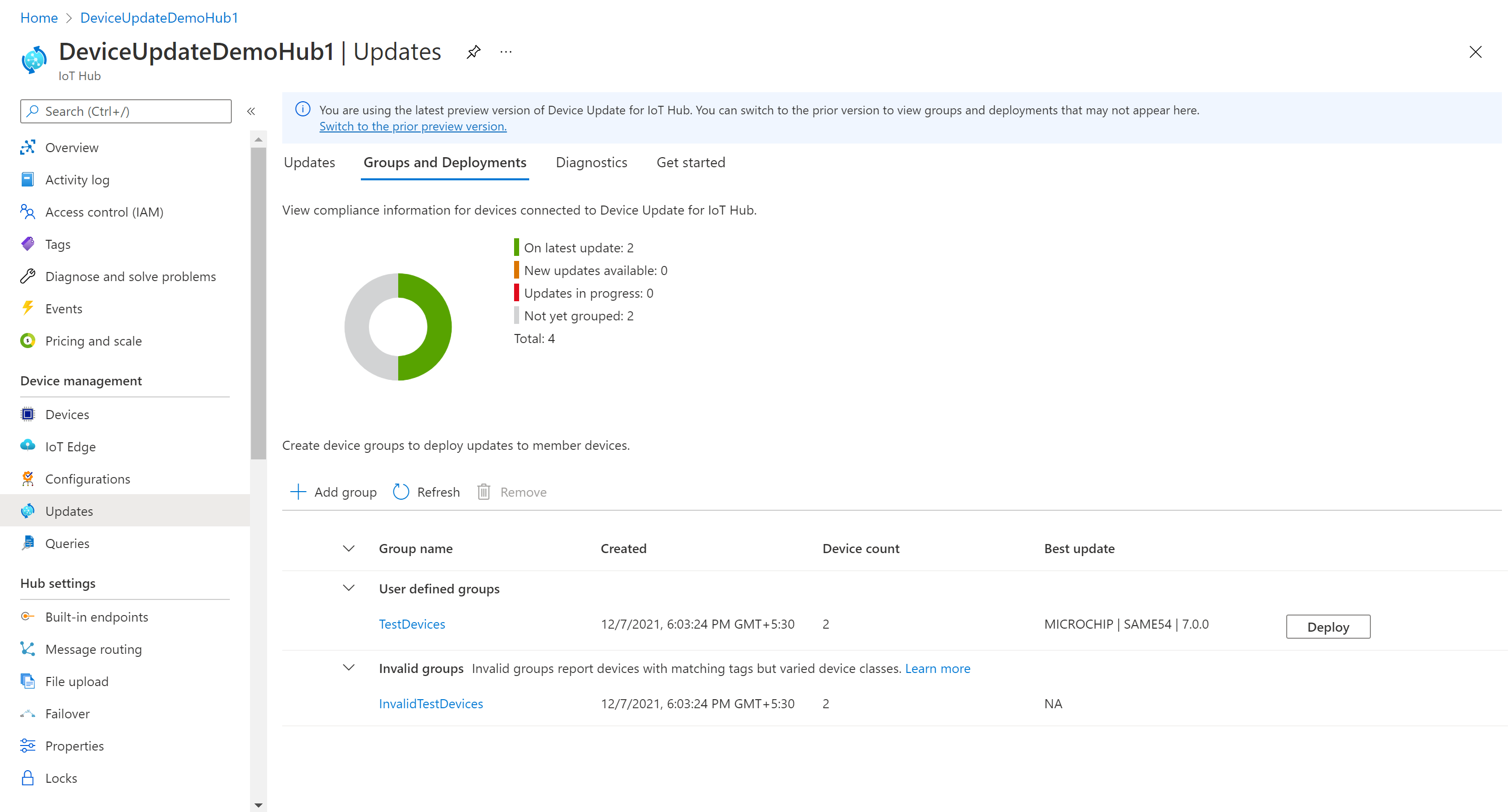Pin the Updates page to dashboard

click(x=473, y=52)
